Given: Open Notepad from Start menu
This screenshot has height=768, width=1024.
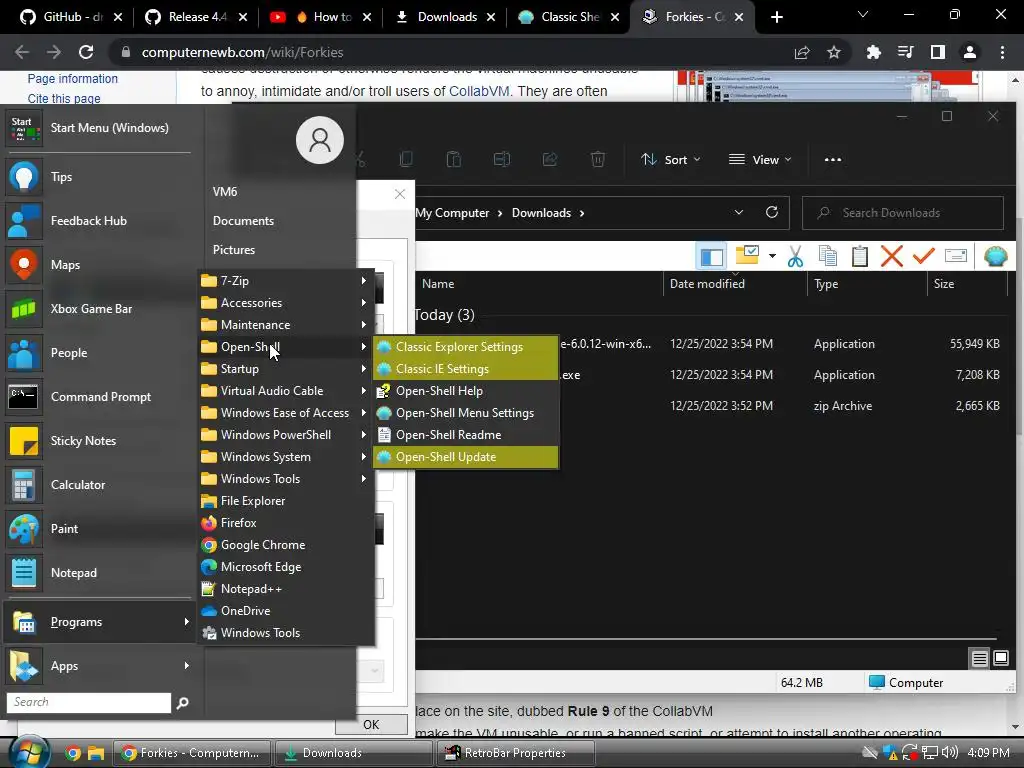Looking at the screenshot, I should tap(99, 573).
